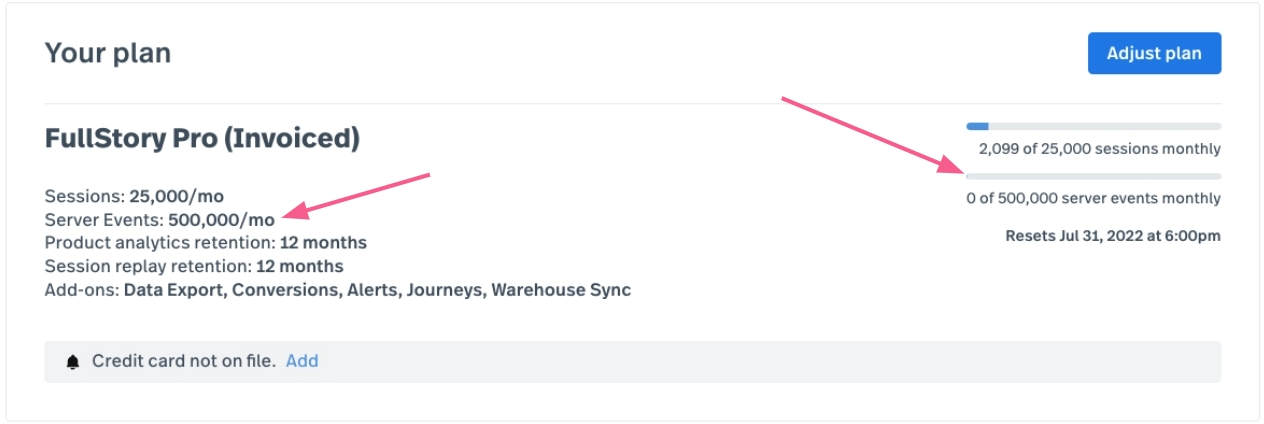Select Product analytics retention 12 months text
The width and height of the screenshot is (1264, 424).
206,243
